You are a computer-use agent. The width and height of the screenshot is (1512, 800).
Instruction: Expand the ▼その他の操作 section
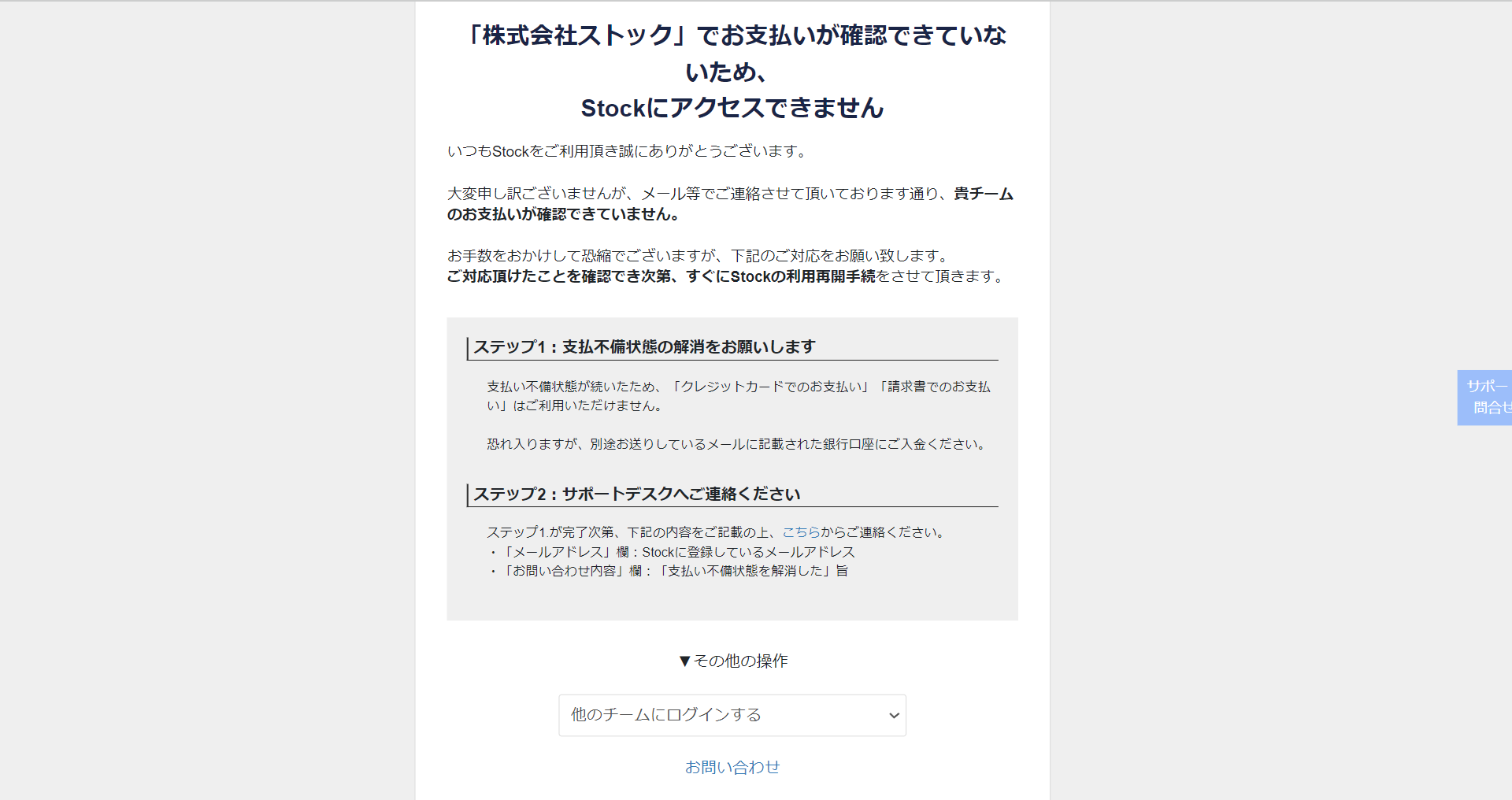732,661
